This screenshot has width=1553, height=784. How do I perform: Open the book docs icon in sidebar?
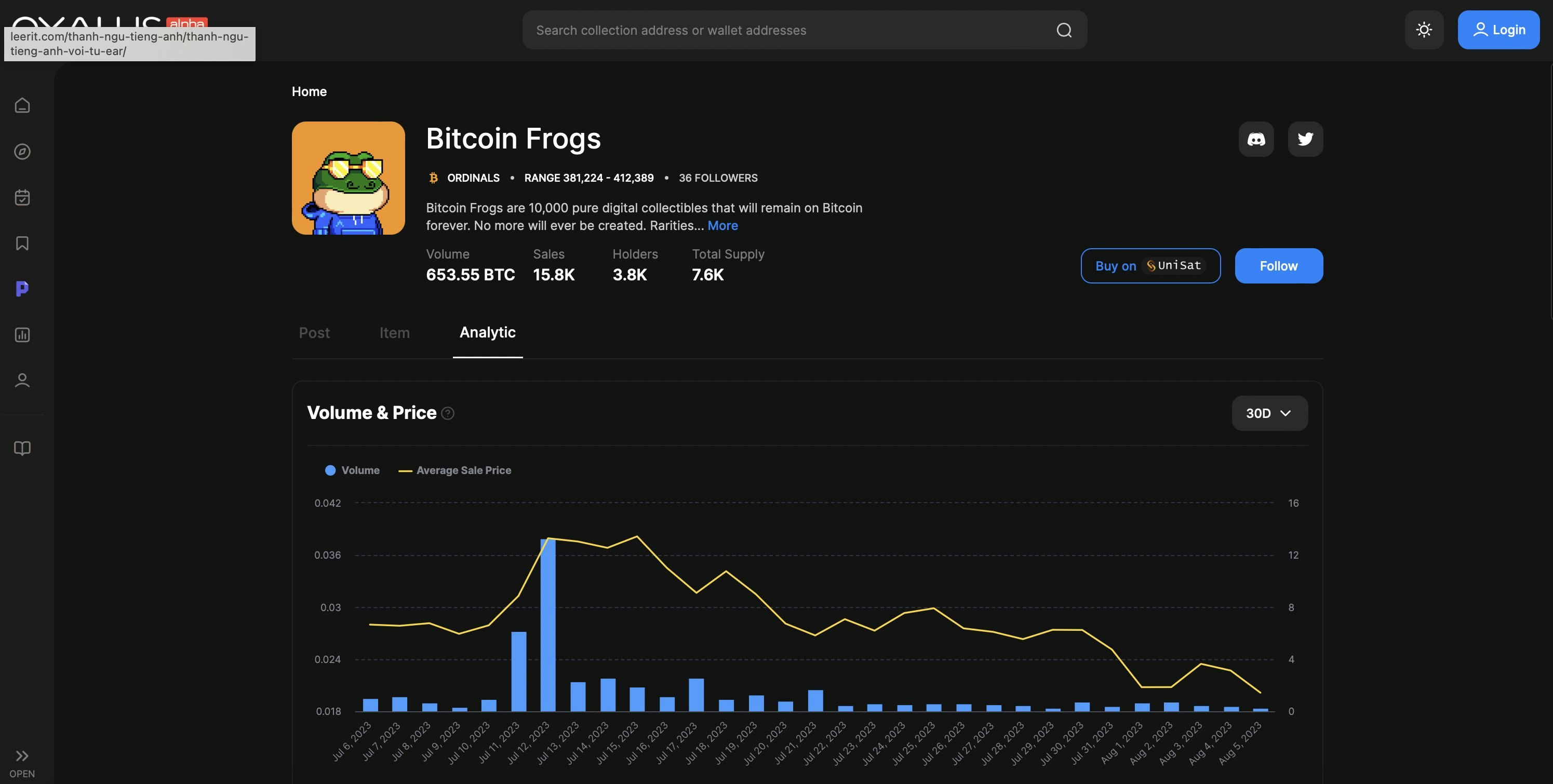pyautogui.click(x=22, y=449)
